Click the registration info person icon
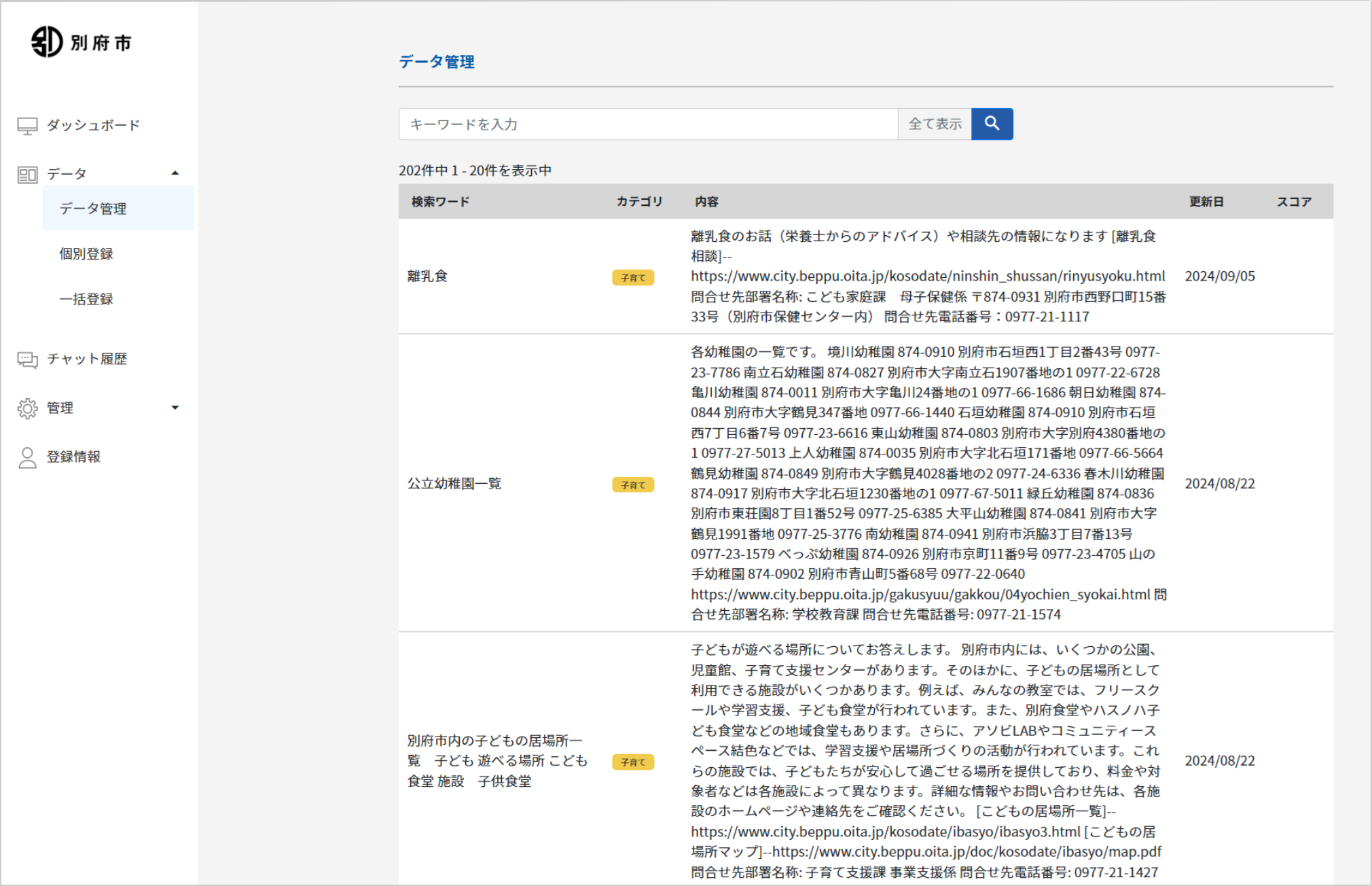The image size is (1372, 886). point(27,457)
